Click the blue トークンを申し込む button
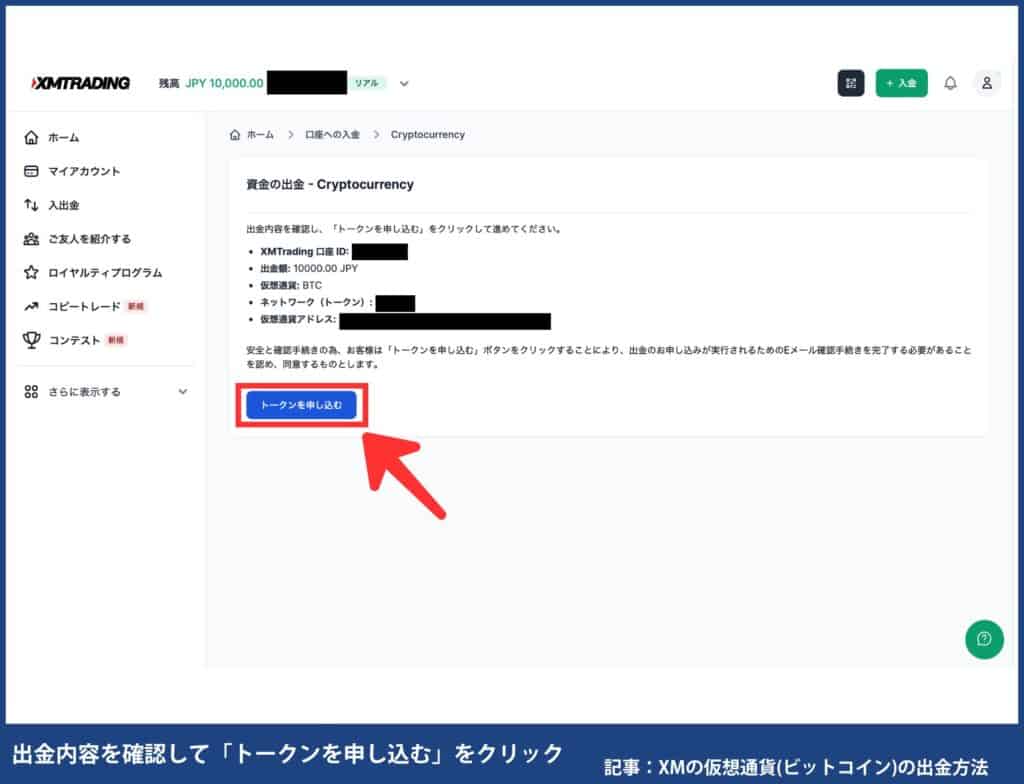This screenshot has width=1024, height=784. tap(301, 405)
